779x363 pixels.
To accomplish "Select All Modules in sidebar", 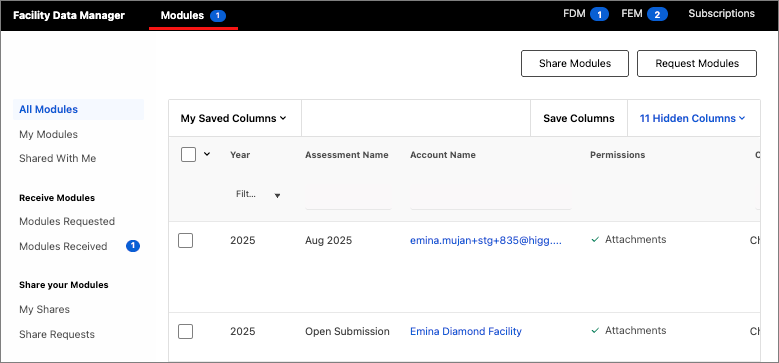I will 78,109.
